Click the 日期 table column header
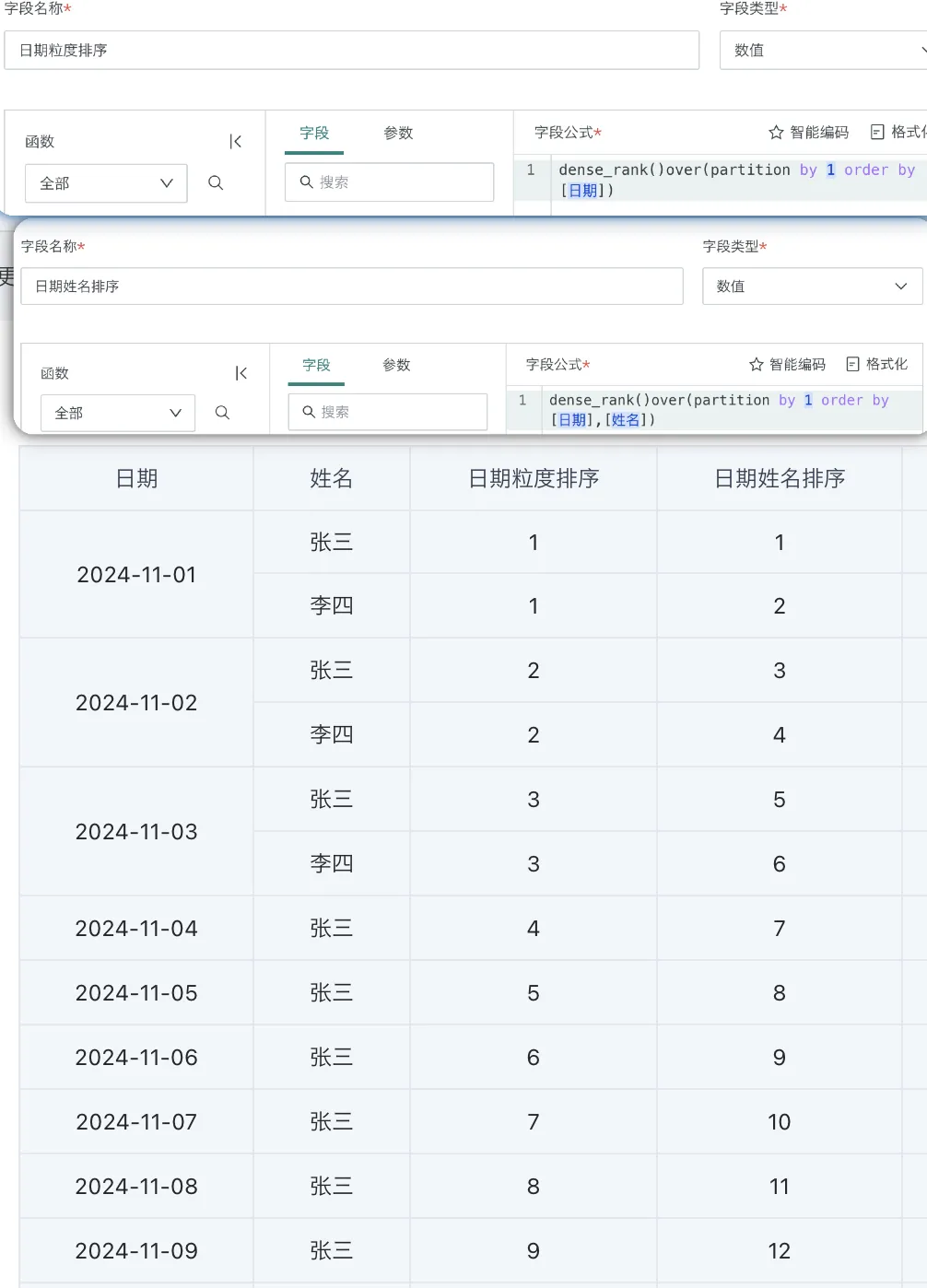927x1288 pixels. tap(136, 478)
